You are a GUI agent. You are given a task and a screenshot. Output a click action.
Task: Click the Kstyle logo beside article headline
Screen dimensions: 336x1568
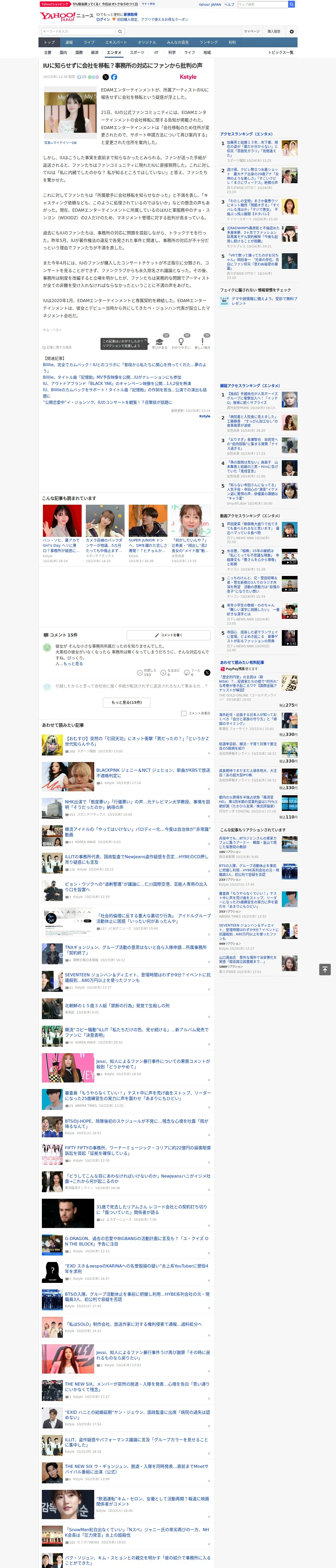click(x=188, y=77)
